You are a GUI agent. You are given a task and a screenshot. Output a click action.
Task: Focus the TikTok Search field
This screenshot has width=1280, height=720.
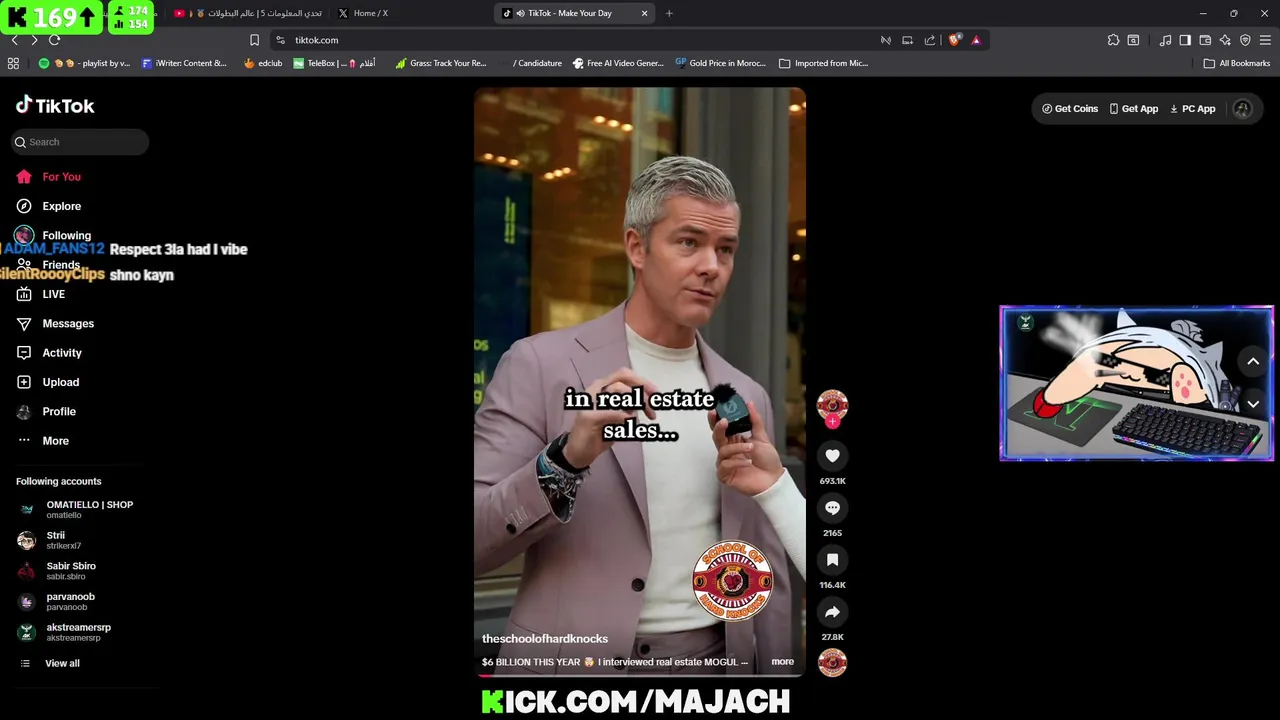pyautogui.click(x=80, y=142)
